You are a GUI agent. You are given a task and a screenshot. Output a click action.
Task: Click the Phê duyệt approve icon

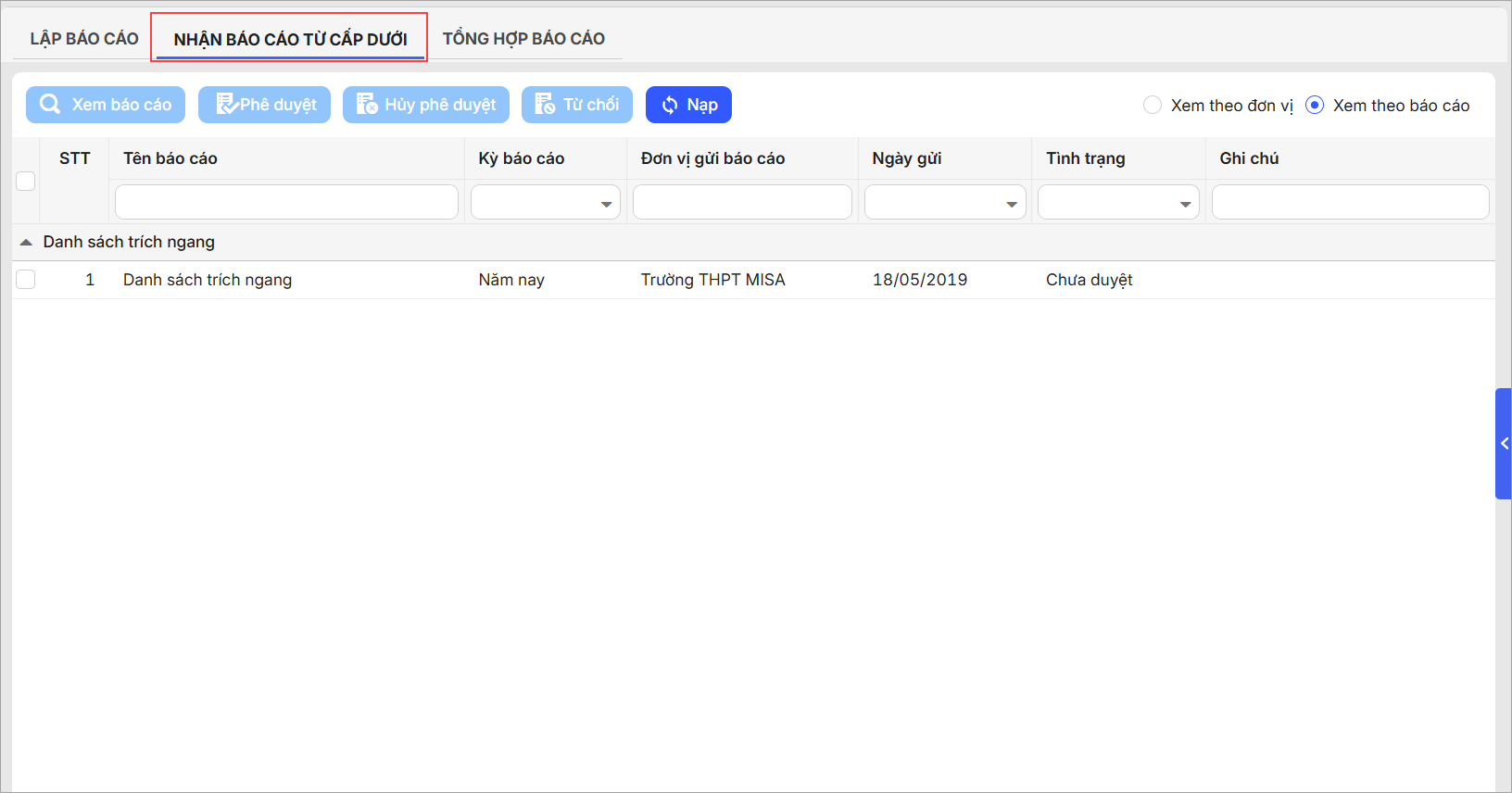(226, 105)
